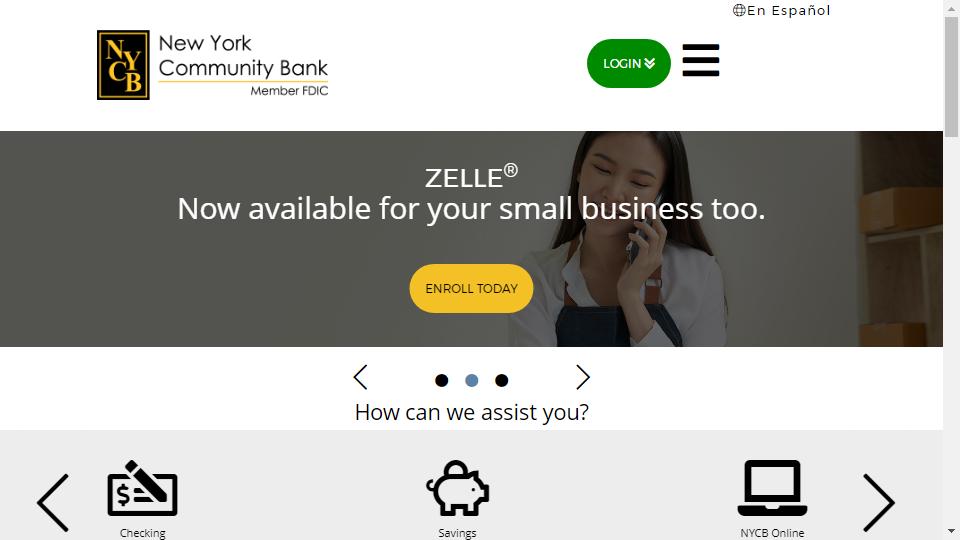Select the NYCB Online laptop icon
The width and height of the screenshot is (960, 540).
(x=772, y=488)
